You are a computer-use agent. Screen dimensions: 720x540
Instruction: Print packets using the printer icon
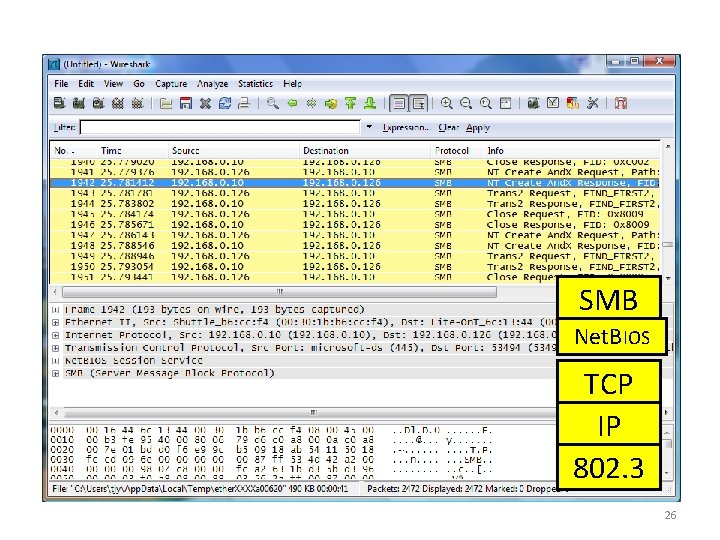pos(244,103)
